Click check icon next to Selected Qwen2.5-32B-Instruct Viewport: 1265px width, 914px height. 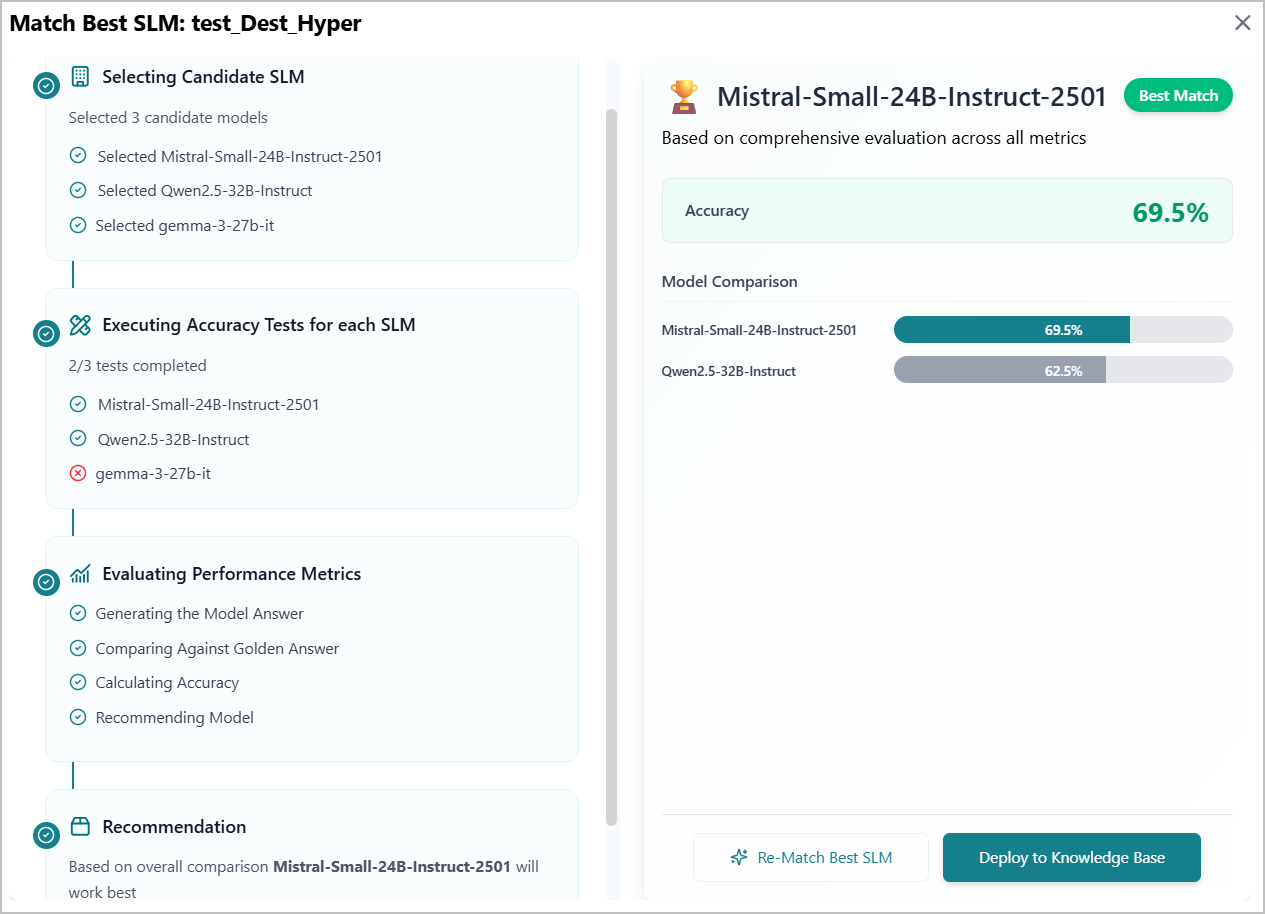coord(78,190)
